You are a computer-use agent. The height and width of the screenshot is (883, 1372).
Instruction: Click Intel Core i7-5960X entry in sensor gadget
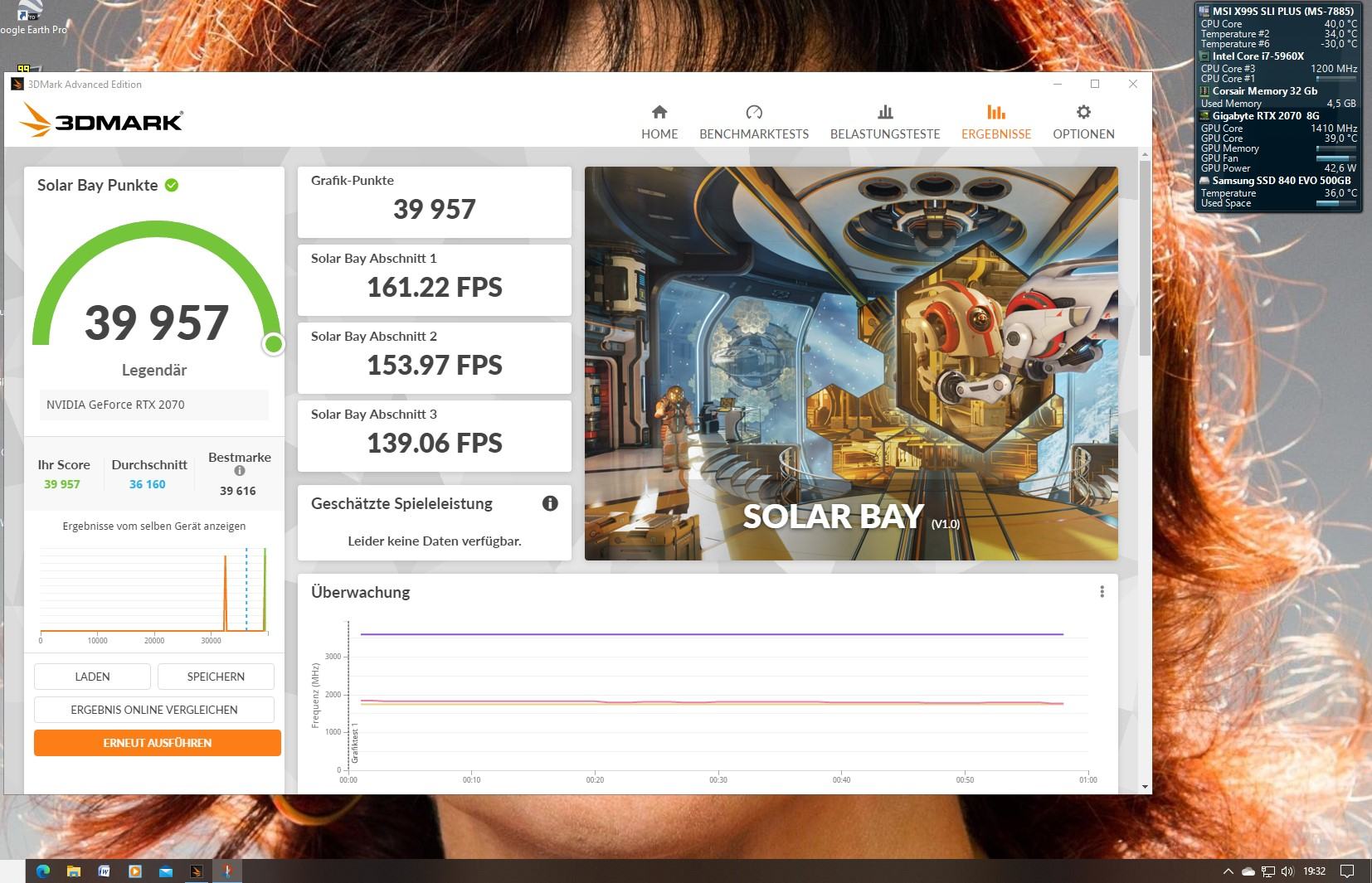click(1258, 56)
